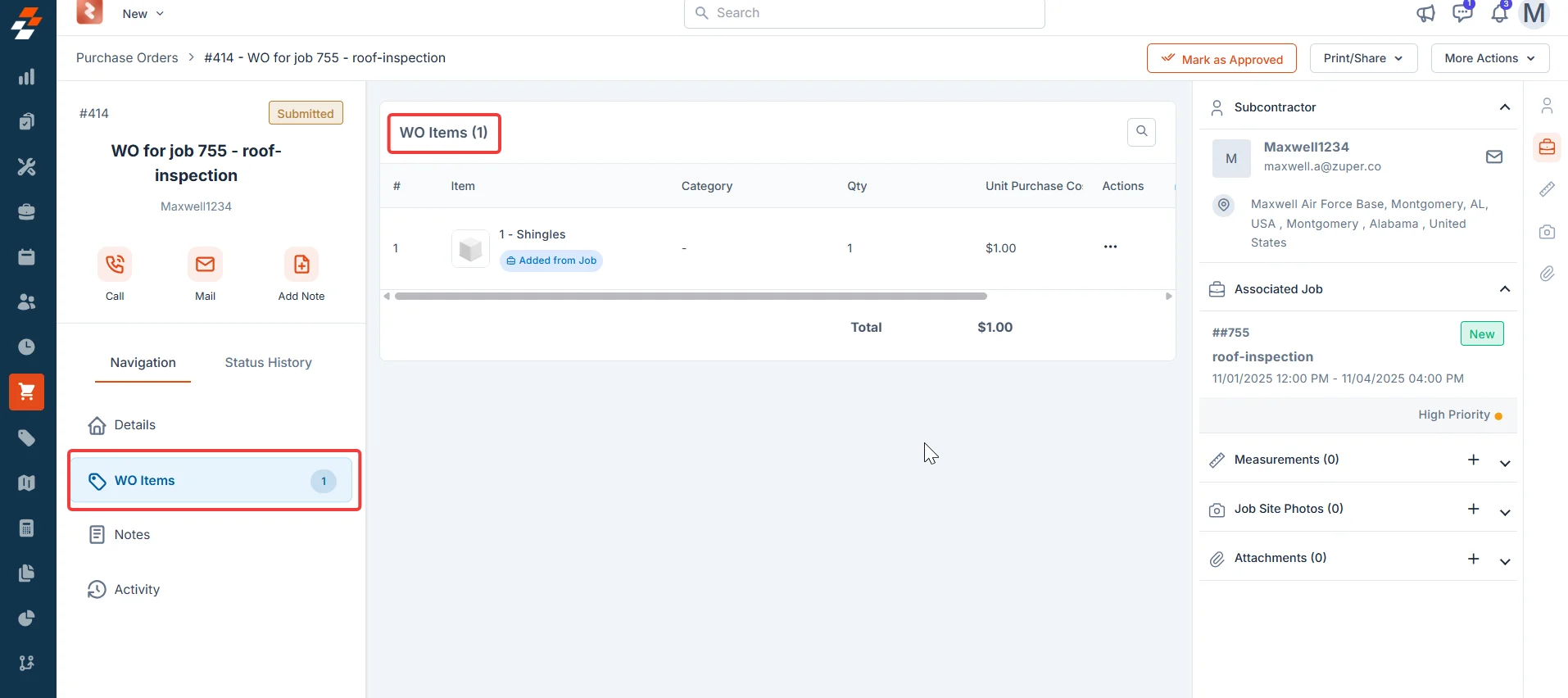The width and height of the screenshot is (1568, 698).
Task: Open the briefcase jobs sidebar icon
Action: [x=27, y=212]
